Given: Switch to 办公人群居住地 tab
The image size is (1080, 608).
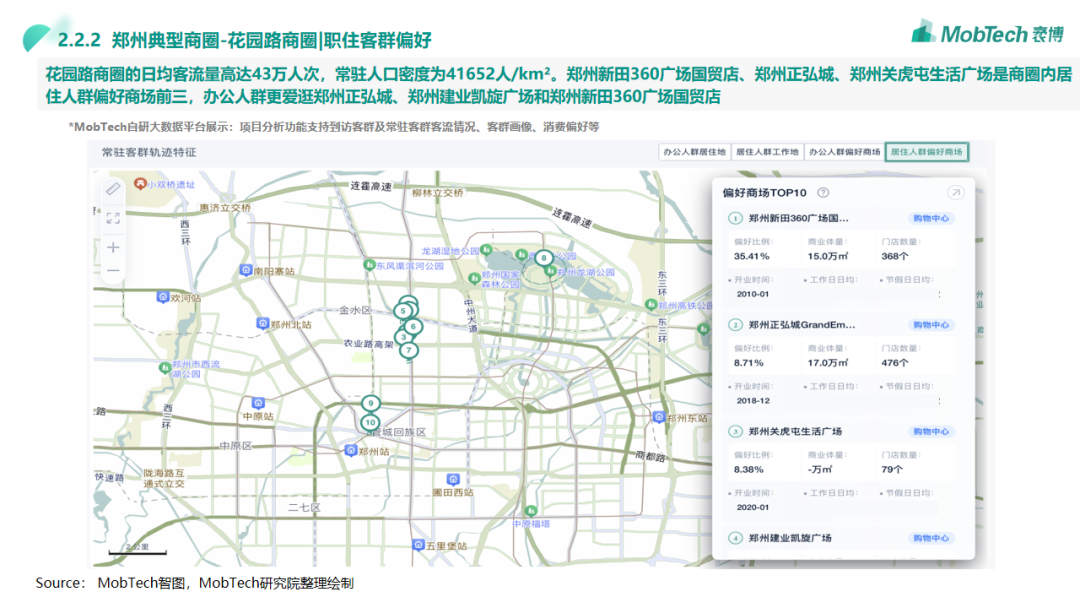Looking at the screenshot, I should point(693,152).
